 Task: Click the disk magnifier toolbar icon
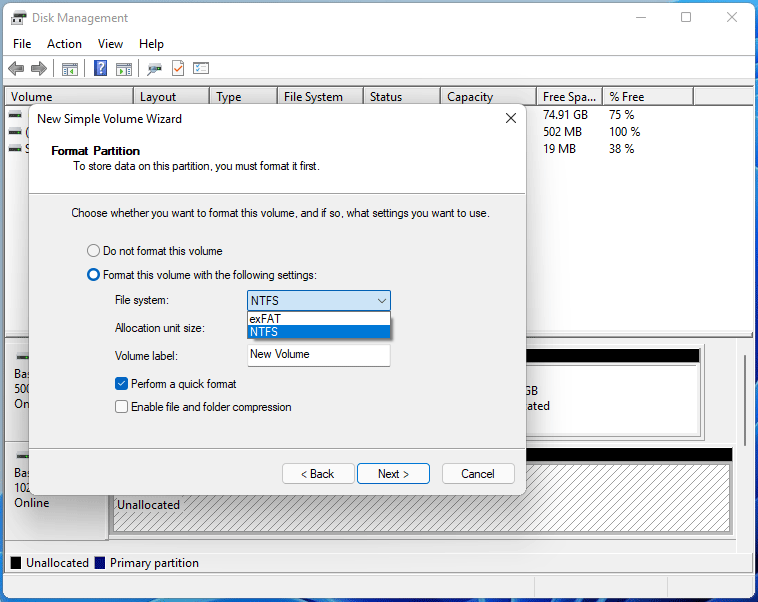(154, 69)
